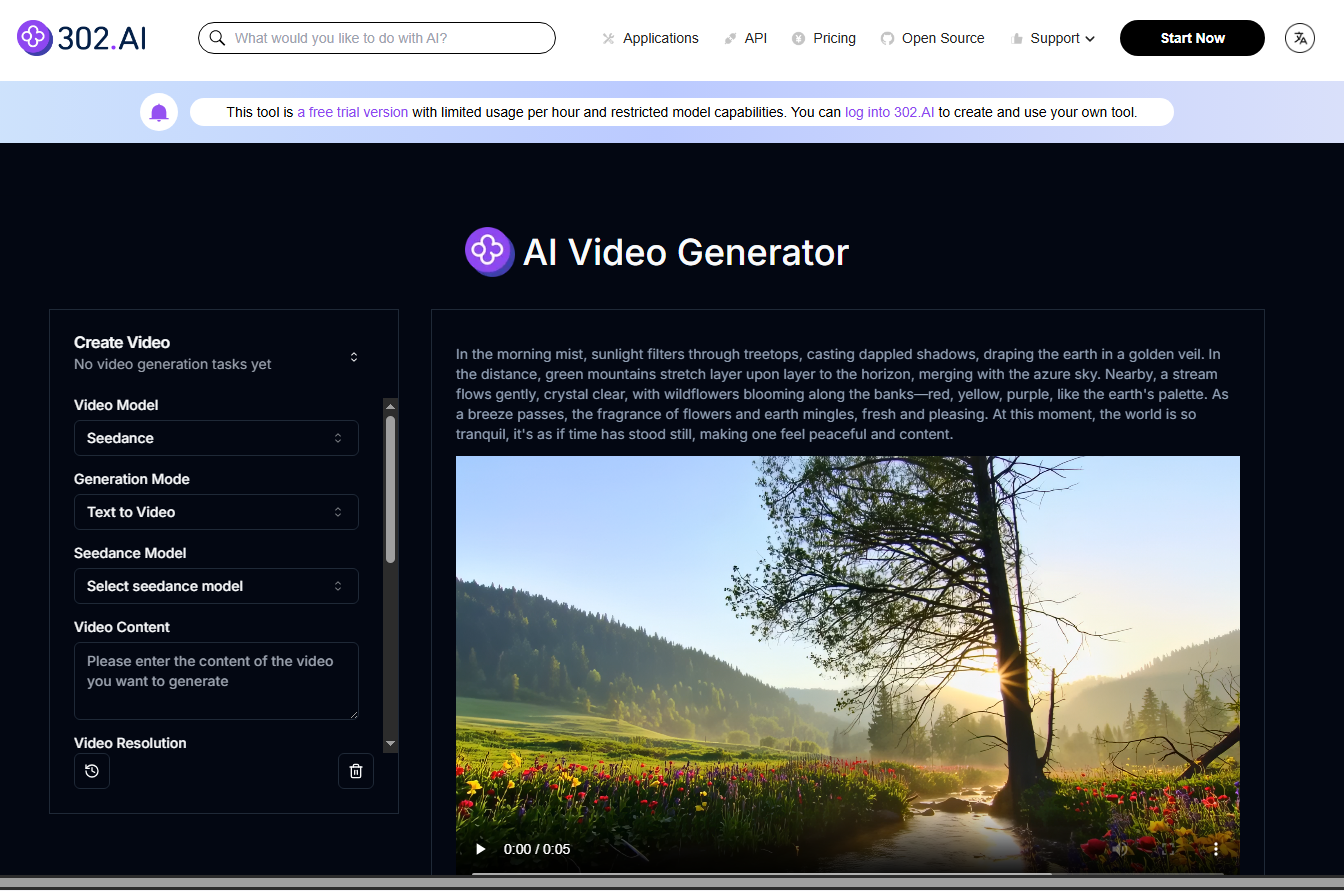Follow the 'log into 302.AI' link

pos(890,112)
